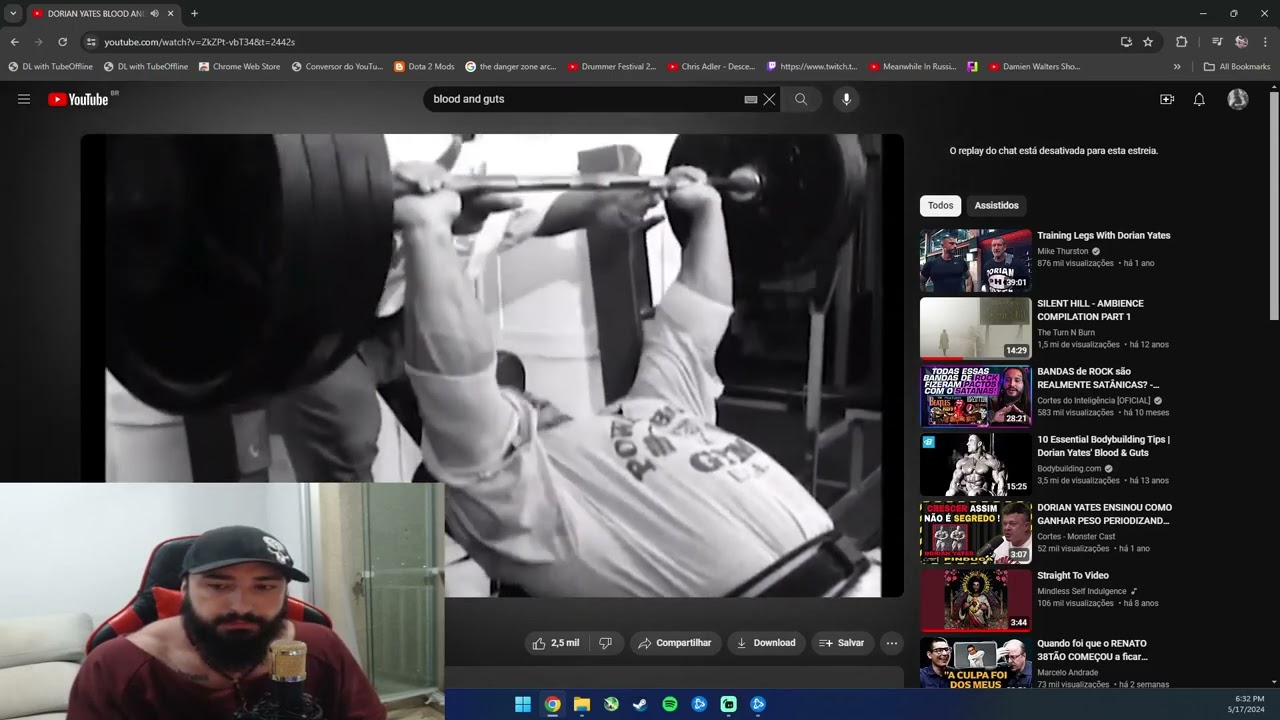The height and width of the screenshot is (720, 1280).
Task: Open the Chrome three-dot menu
Action: 1265,42
